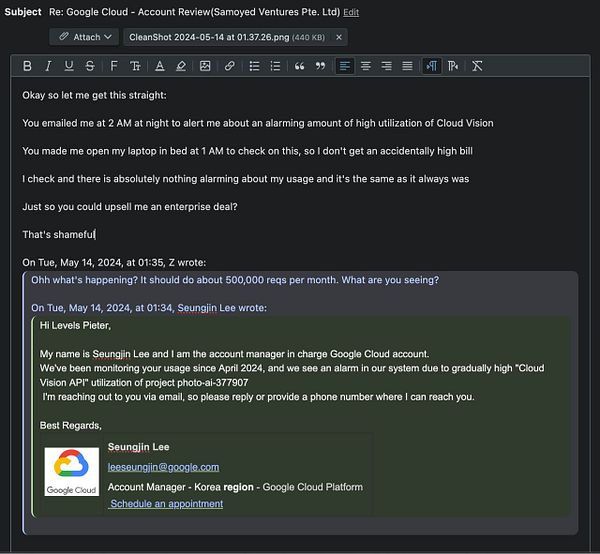600x554 pixels.
Task: Click the line "Okay so let me get this straight:"
Action: [95, 95]
